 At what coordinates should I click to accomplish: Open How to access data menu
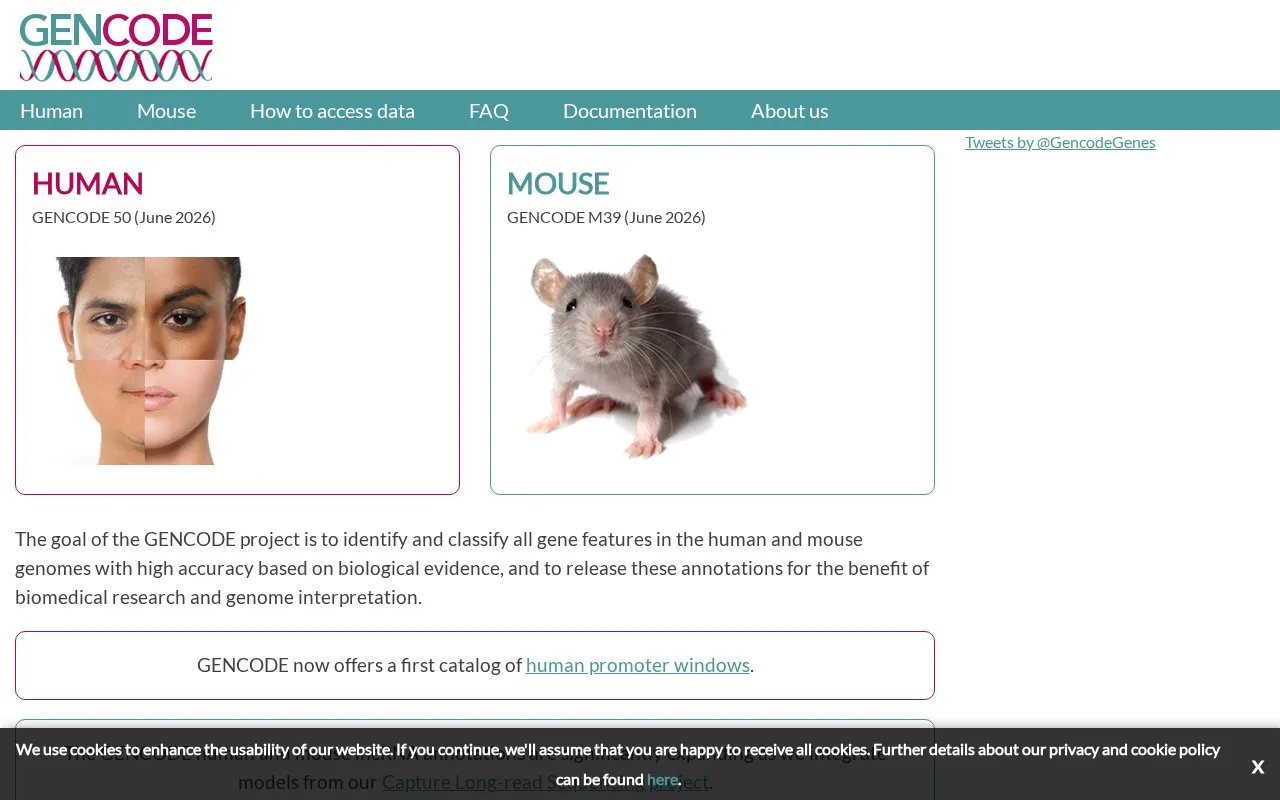tap(332, 111)
